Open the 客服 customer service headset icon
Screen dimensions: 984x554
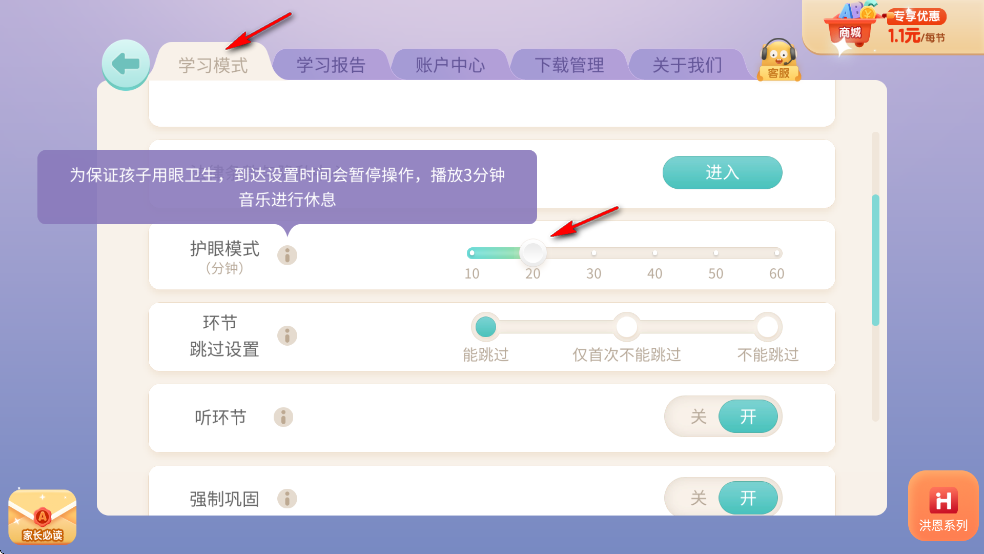[x=778, y=60]
